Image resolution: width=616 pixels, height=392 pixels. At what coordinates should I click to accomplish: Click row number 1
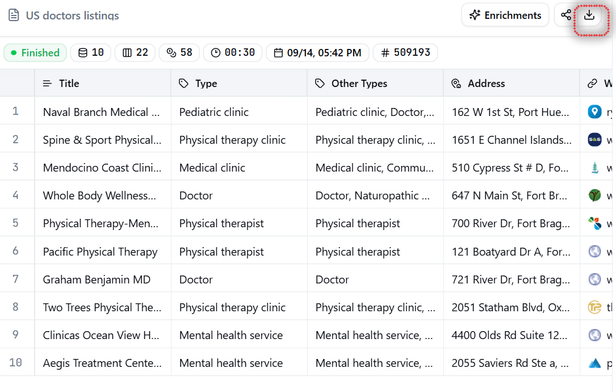(x=15, y=111)
